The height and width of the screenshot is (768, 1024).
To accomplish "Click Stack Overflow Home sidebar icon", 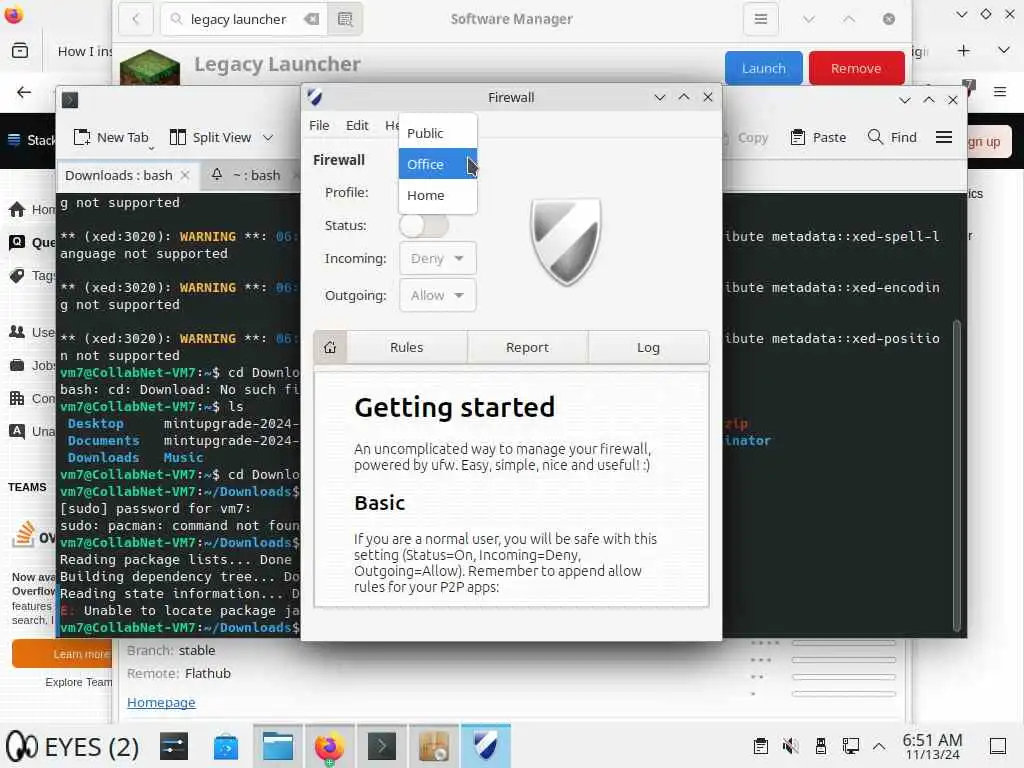I will click(18, 210).
